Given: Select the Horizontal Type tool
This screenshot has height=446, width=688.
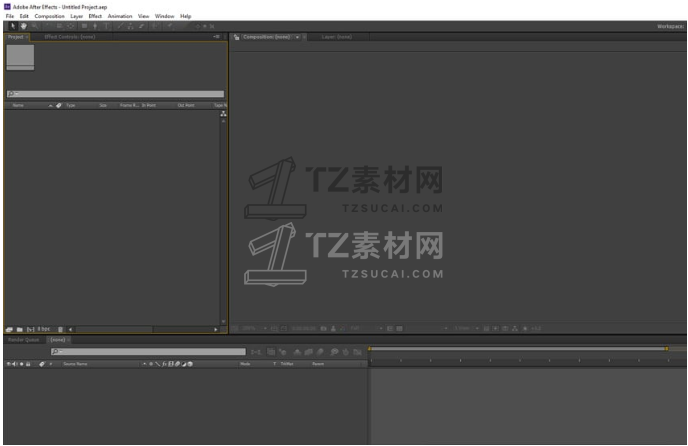Looking at the screenshot, I should point(106,26).
